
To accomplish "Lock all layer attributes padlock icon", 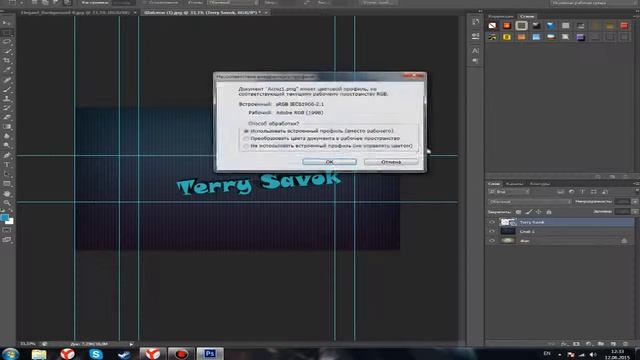I will point(549,212).
